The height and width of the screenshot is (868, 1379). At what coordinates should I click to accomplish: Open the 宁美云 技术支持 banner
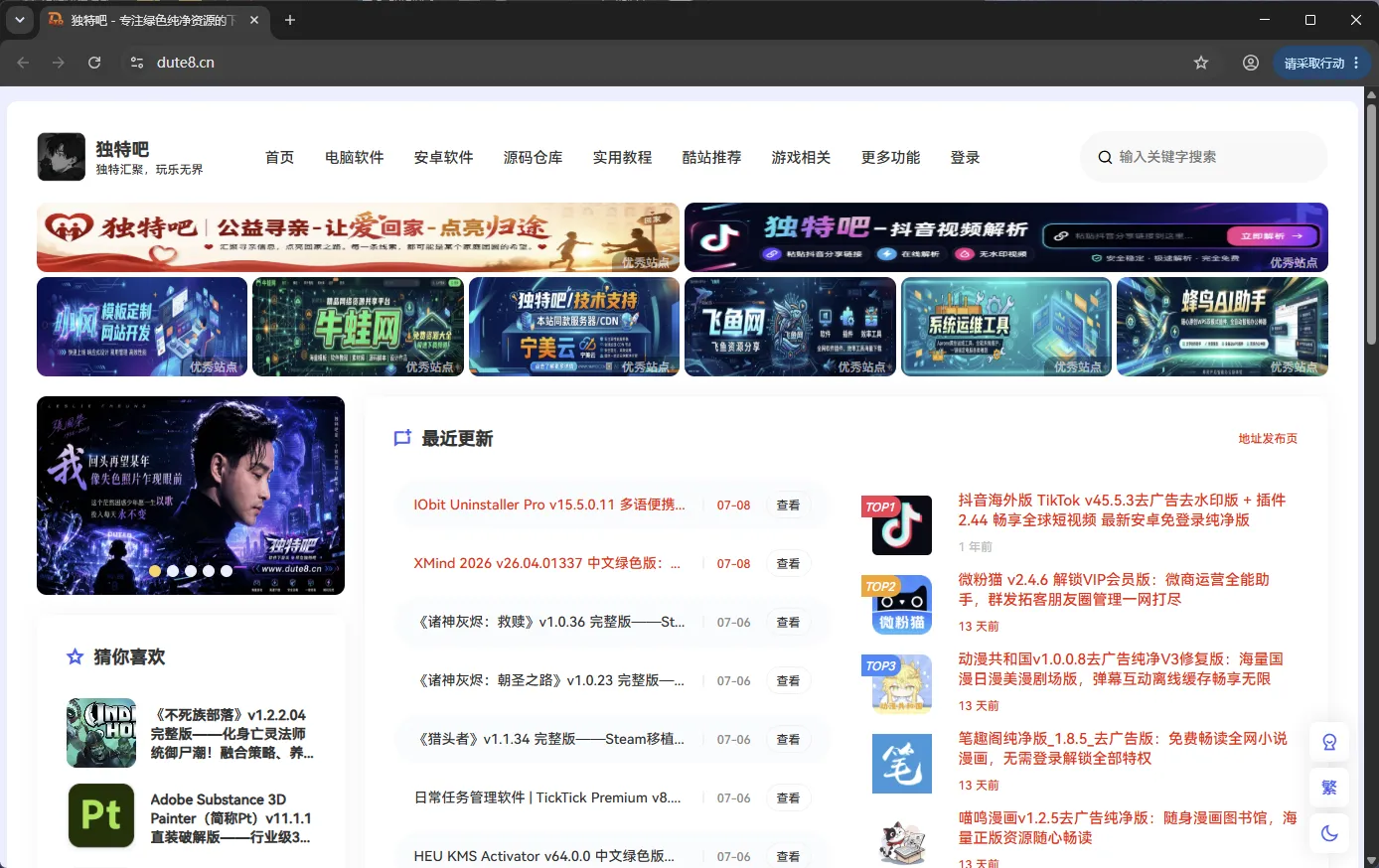click(x=574, y=327)
